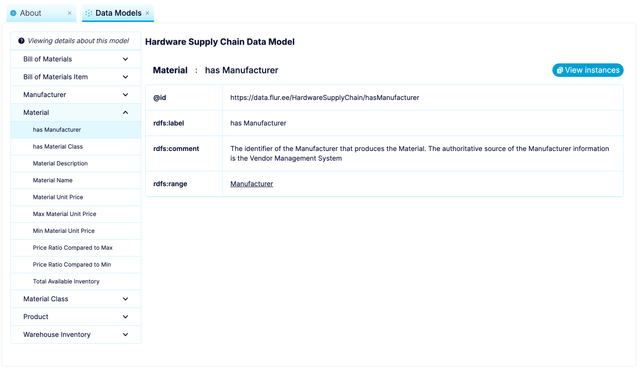
Task: Click the View instances button
Action: (588, 70)
